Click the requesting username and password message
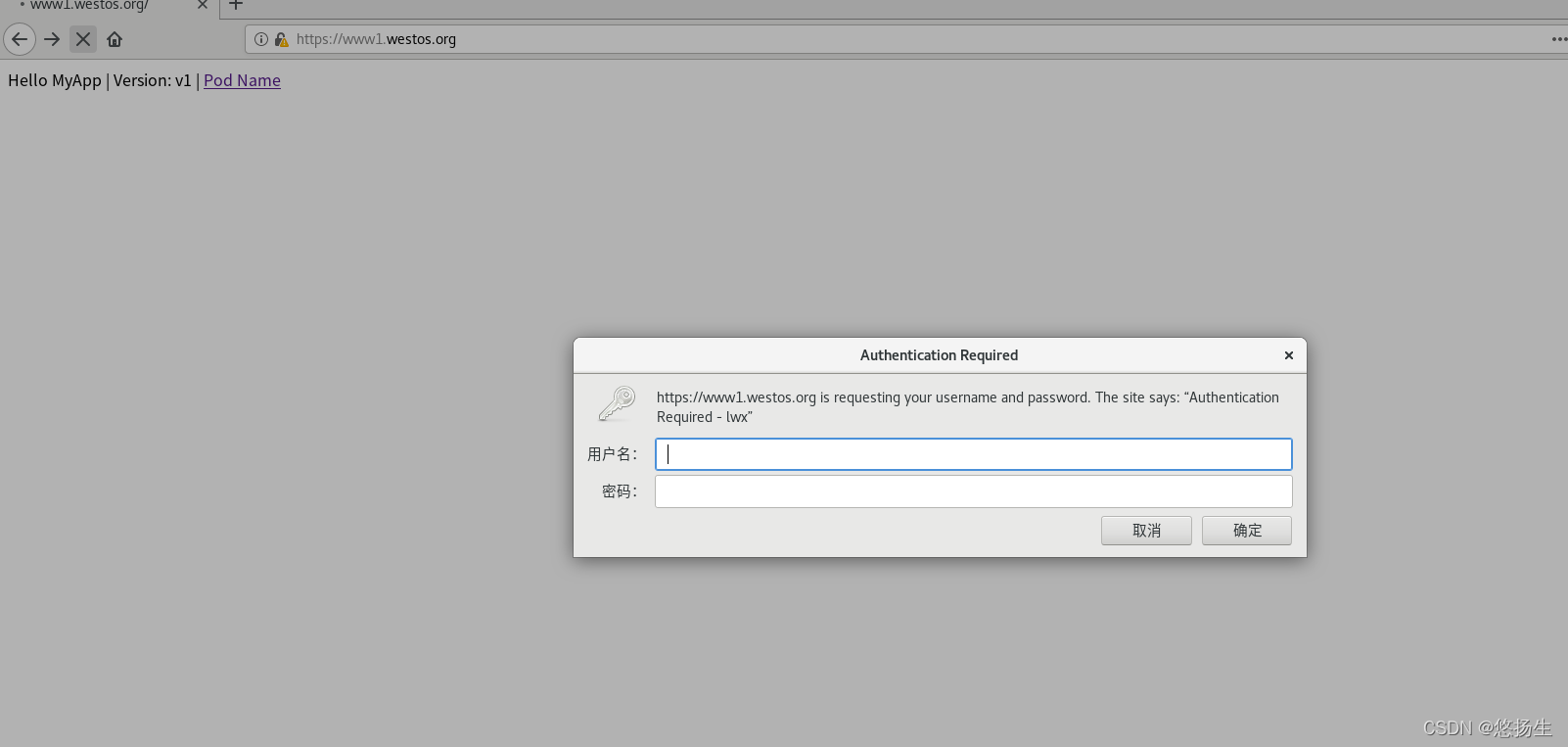The image size is (1568, 747). click(x=968, y=407)
